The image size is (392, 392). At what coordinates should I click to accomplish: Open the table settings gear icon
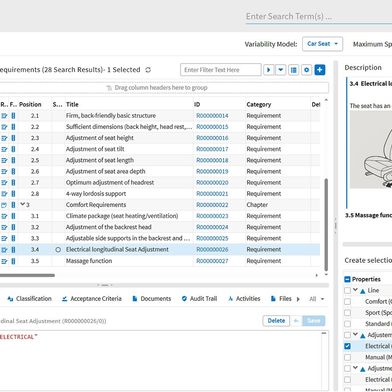(307, 70)
